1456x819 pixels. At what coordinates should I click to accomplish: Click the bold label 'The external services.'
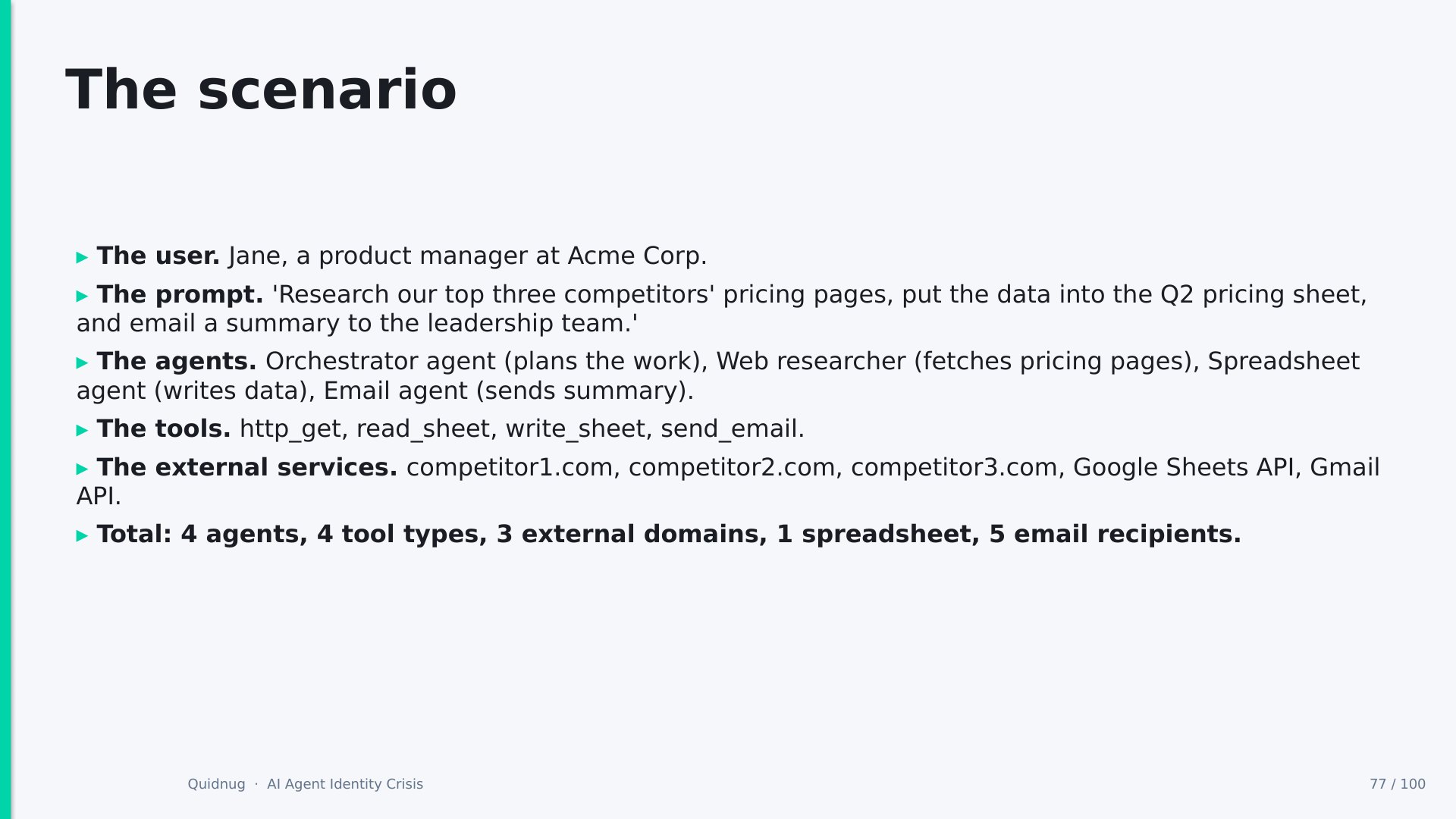pyautogui.click(x=247, y=468)
